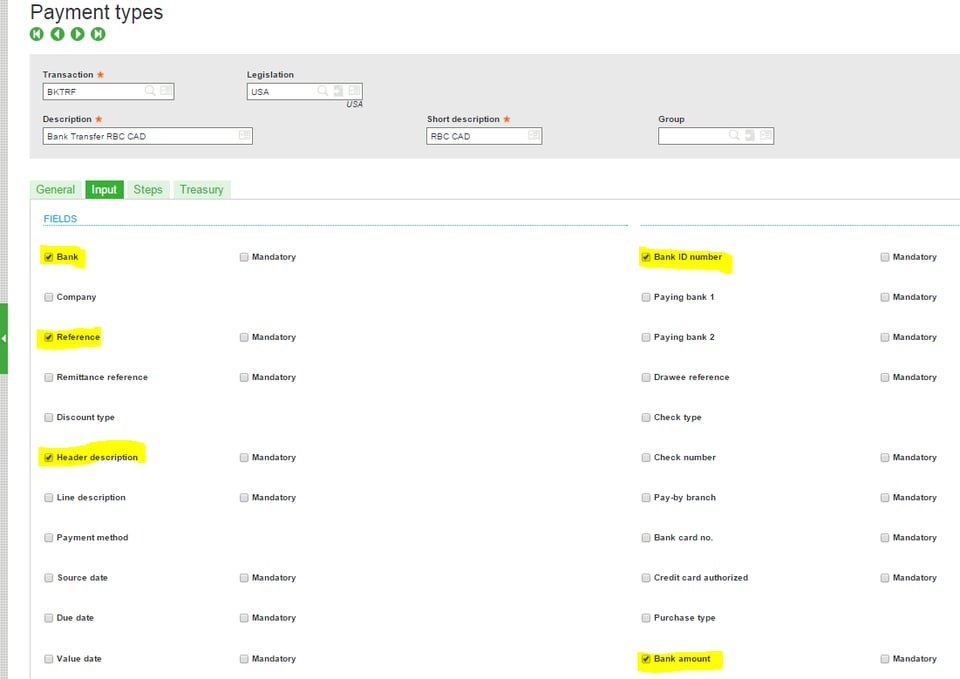Open the selection icon beside Description field
This screenshot has height=679, width=960.
coord(243,135)
